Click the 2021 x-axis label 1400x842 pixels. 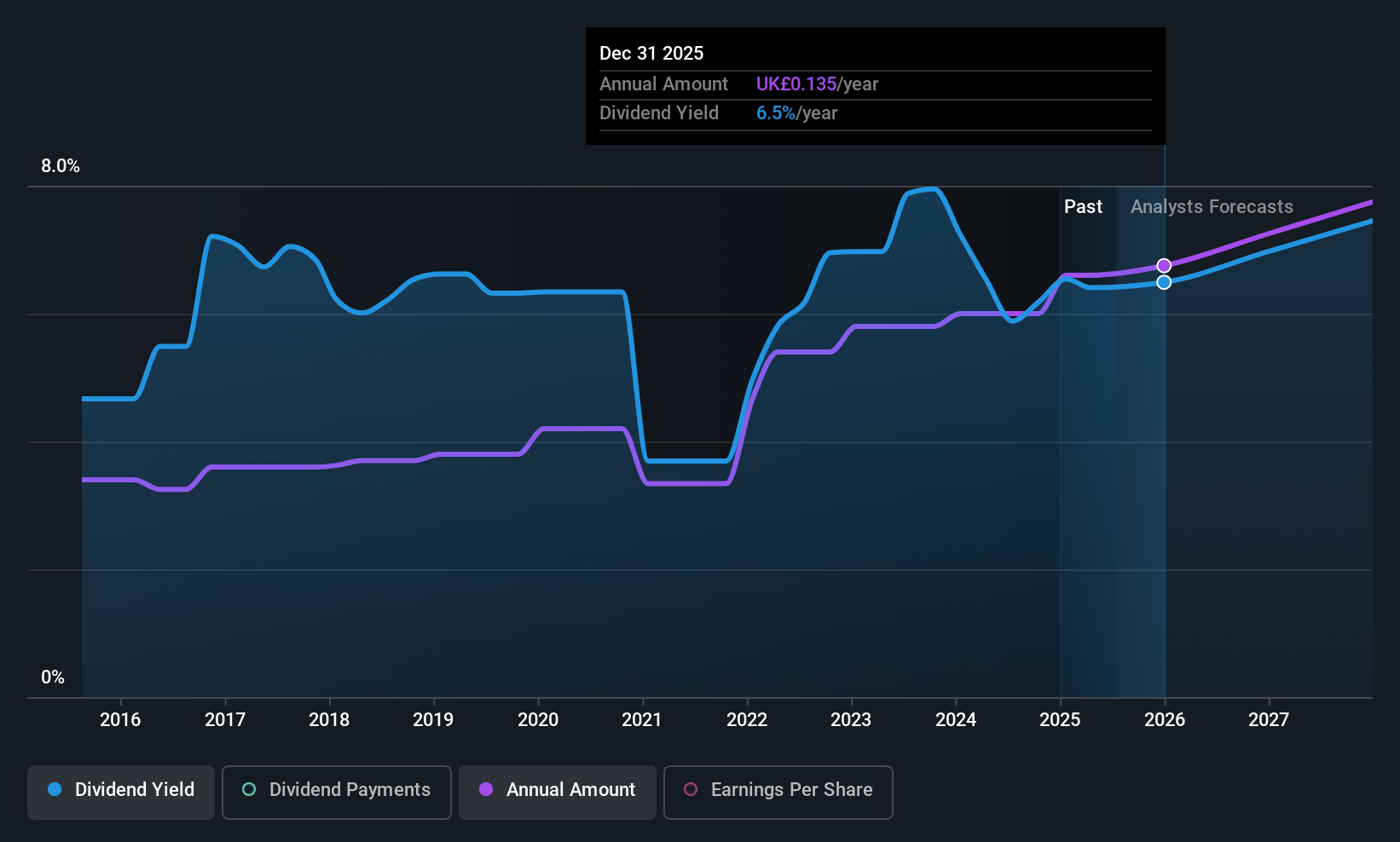[x=642, y=719]
